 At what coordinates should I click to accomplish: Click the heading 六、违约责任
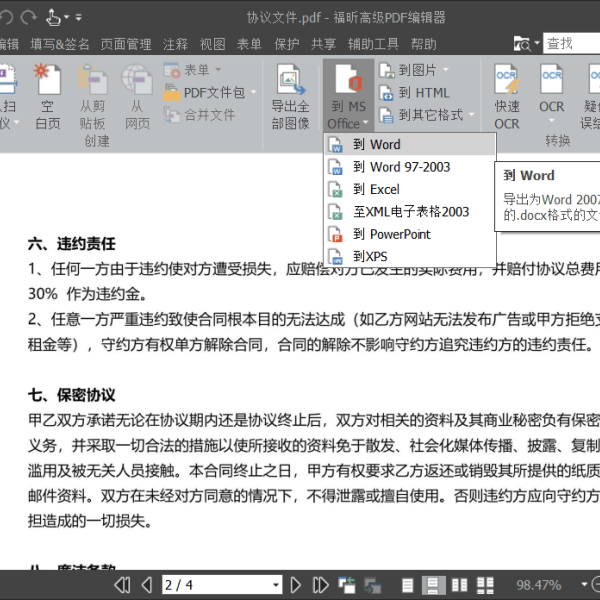pyautogui.click(x=72, y=244)
